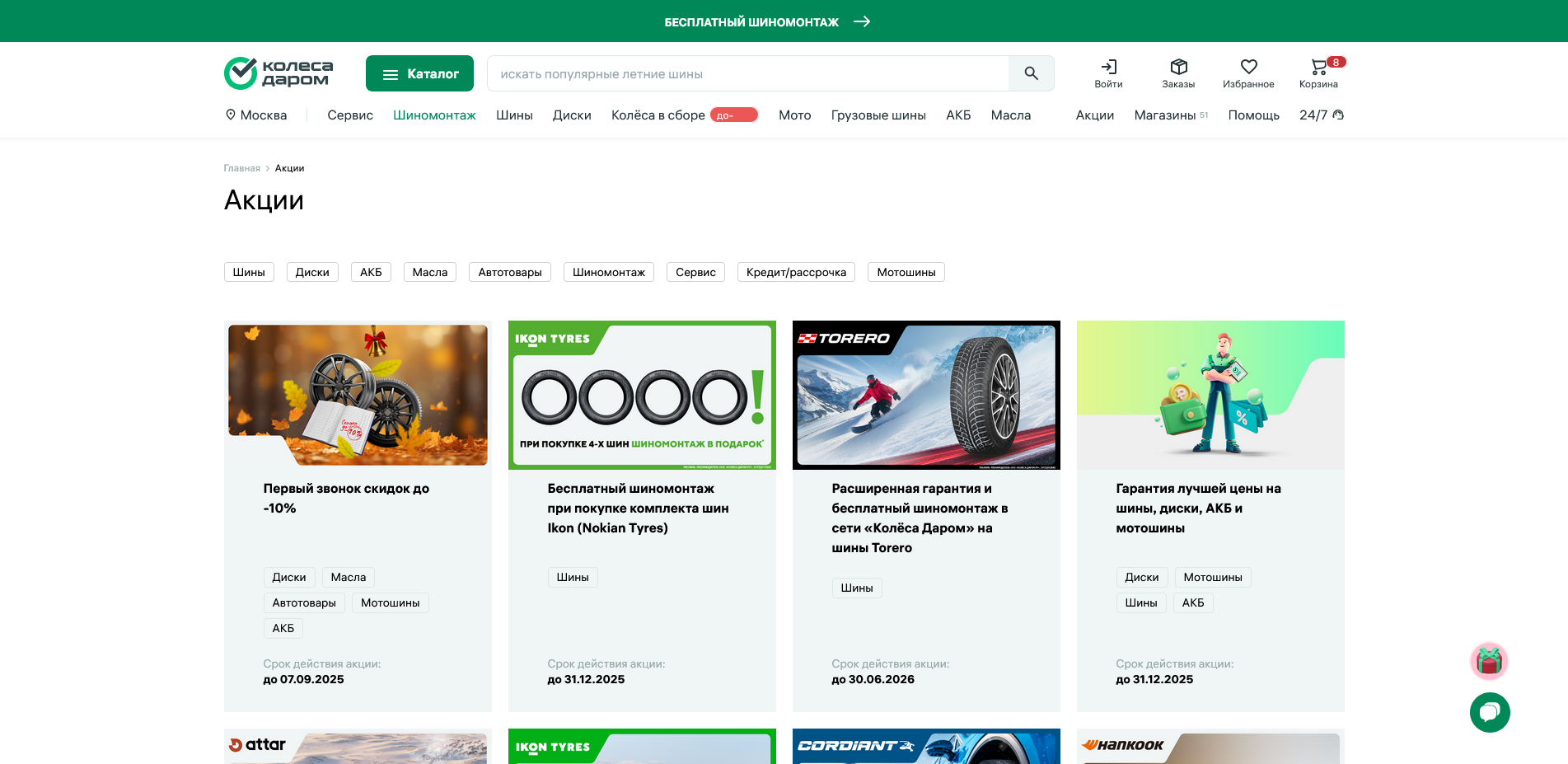Image resolution: width=1568 pixels, height=764 pixels.
Task: Click the 24/7 support headset link
Action: 1321,115
